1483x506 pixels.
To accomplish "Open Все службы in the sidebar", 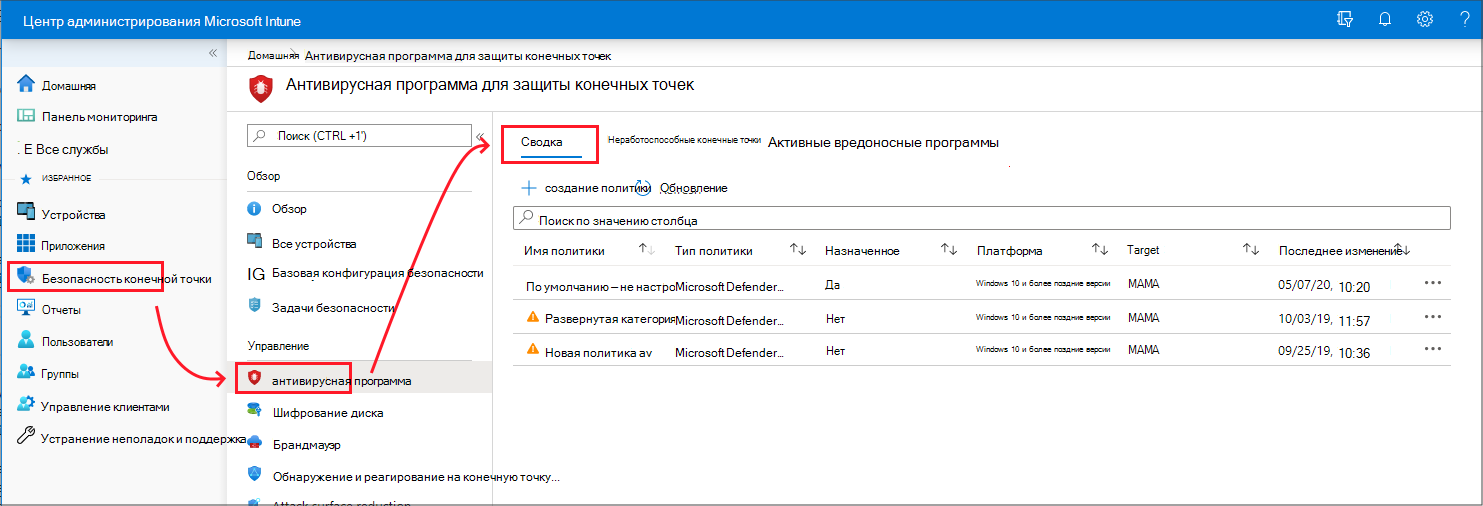I will pos(63,149).
